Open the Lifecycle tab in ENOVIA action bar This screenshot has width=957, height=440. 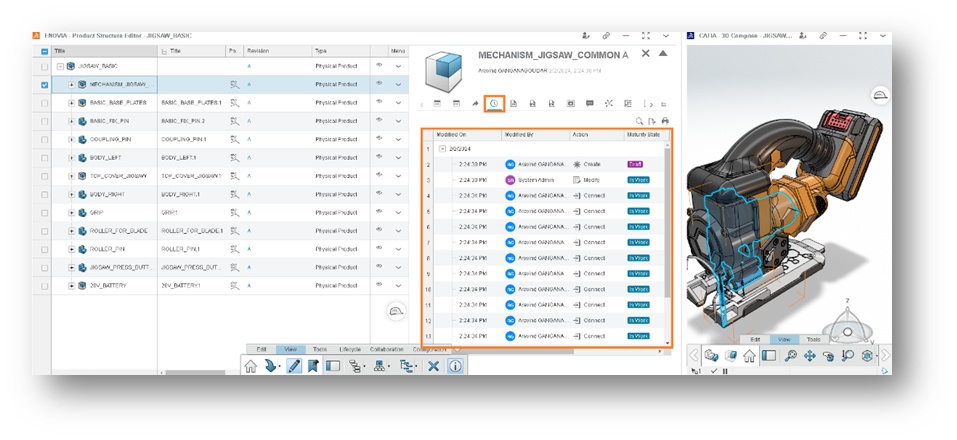click(x=350, y=349)
